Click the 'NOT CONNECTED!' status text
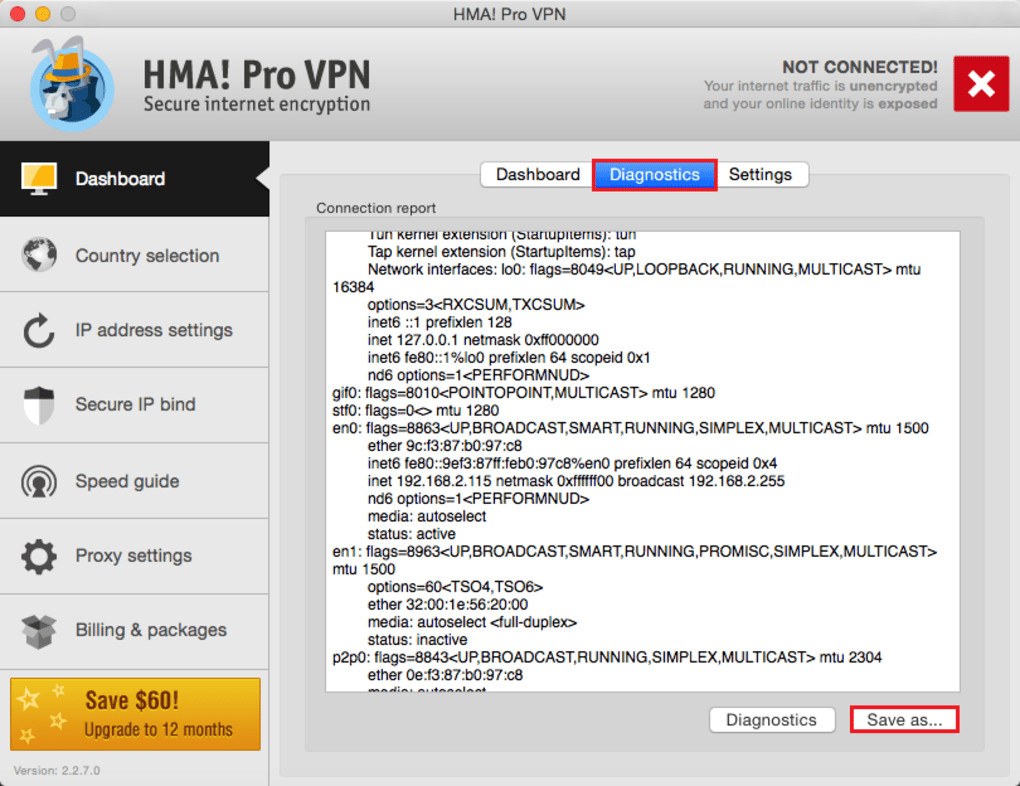The image size is (1020, 786). (859, 67)
